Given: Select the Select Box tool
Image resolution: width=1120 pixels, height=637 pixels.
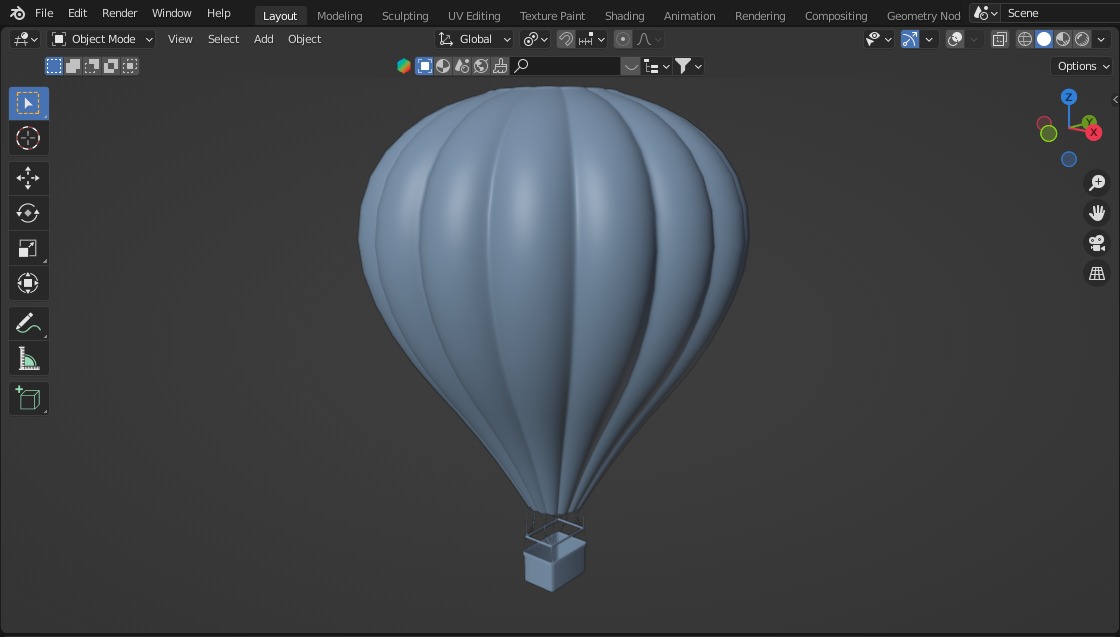Looking at the screenshot, I should click(x=29, y=104).
